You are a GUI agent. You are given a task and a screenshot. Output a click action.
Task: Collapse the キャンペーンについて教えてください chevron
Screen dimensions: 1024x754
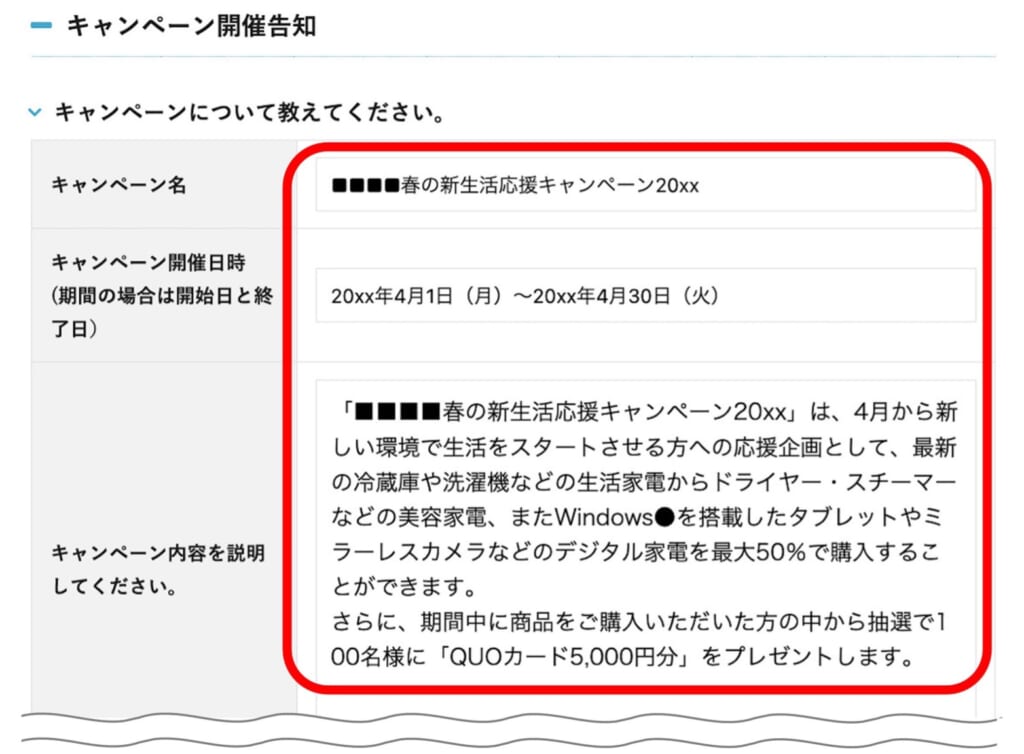click(x=36, y=113)
